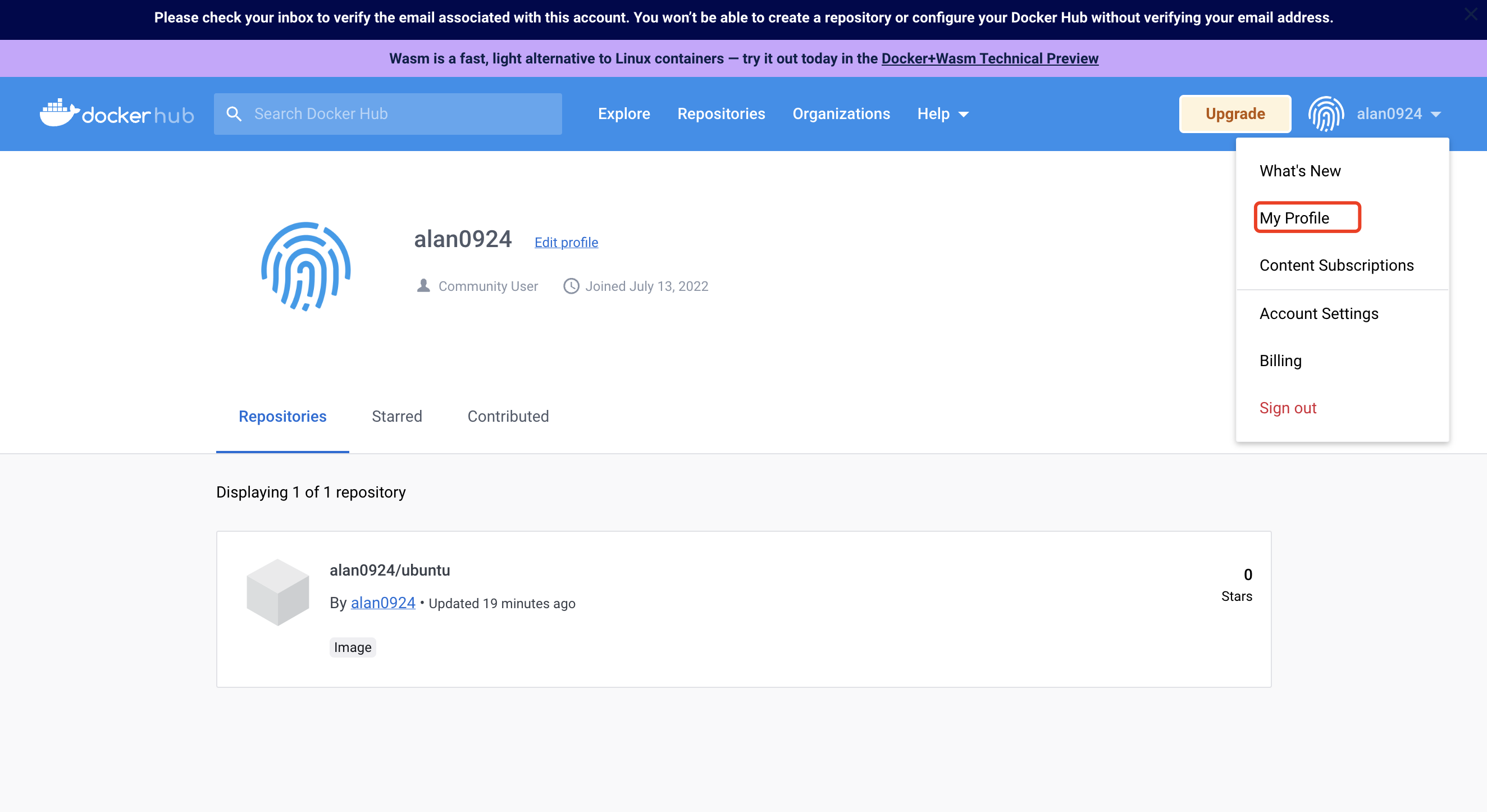Screen dimensions: 1487x812
Task: Focus the Search Docker Hub field
Action: pos(388,113)
